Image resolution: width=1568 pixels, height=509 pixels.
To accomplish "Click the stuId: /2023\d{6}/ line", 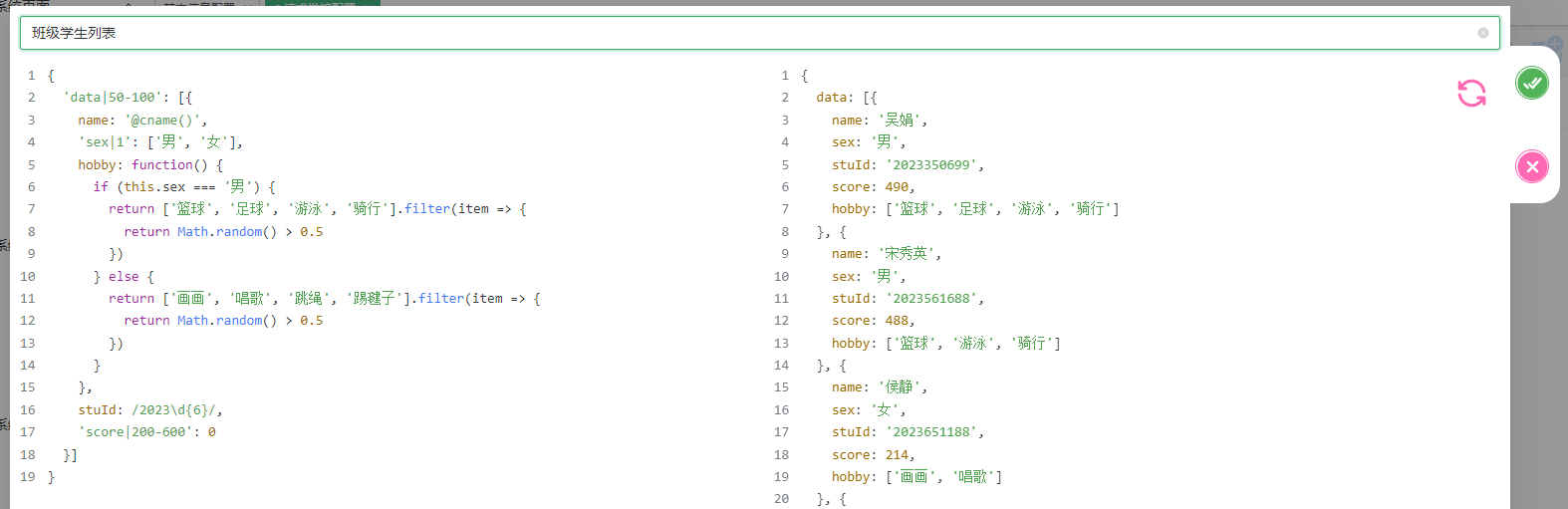I will [150, 410].
